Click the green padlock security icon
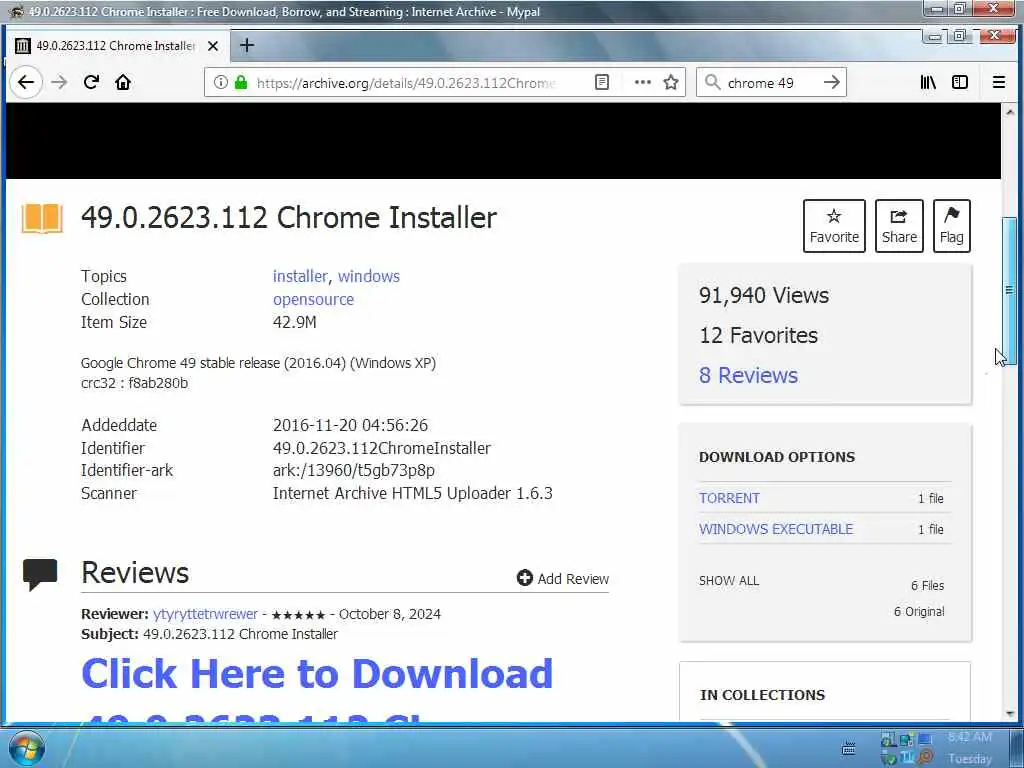Image resolution: width=1024 pixels, height=768 pixels. coord(241,82)
